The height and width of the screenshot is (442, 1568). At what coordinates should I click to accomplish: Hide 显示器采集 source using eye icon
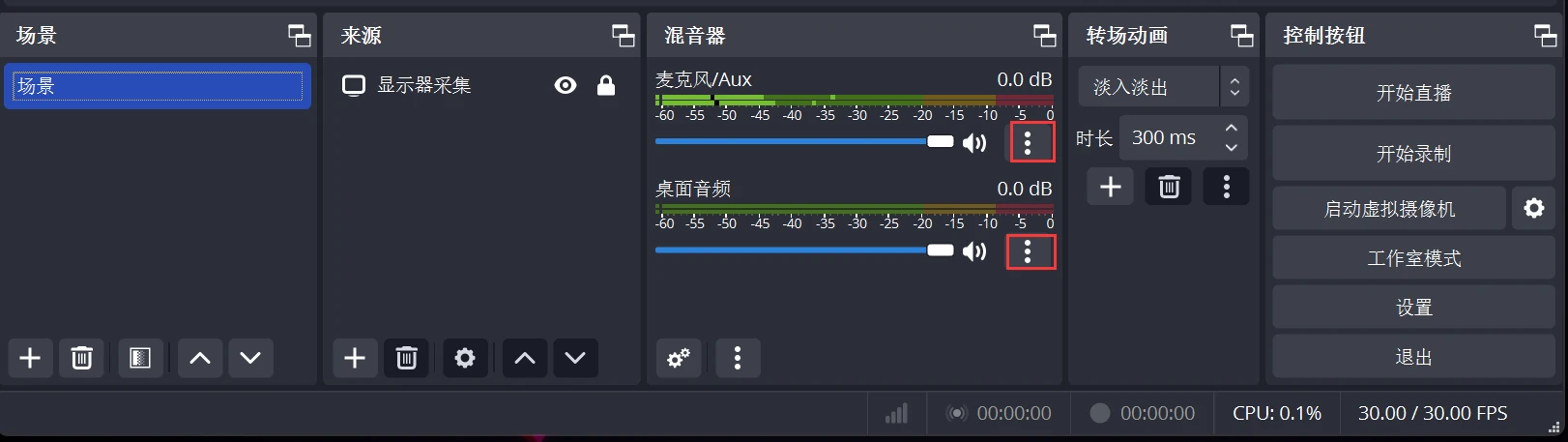pos(566,86)
